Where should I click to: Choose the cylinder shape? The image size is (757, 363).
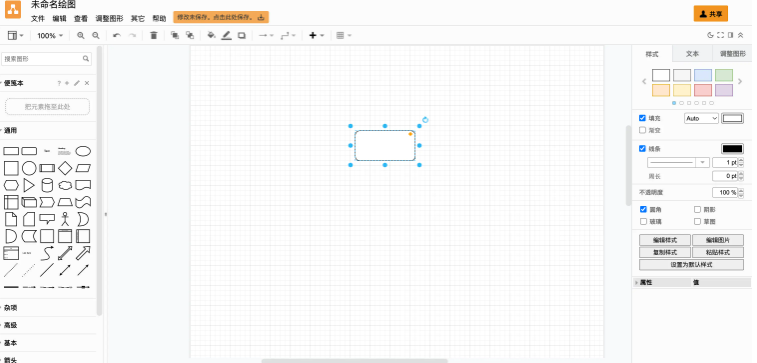click(47, 185)
